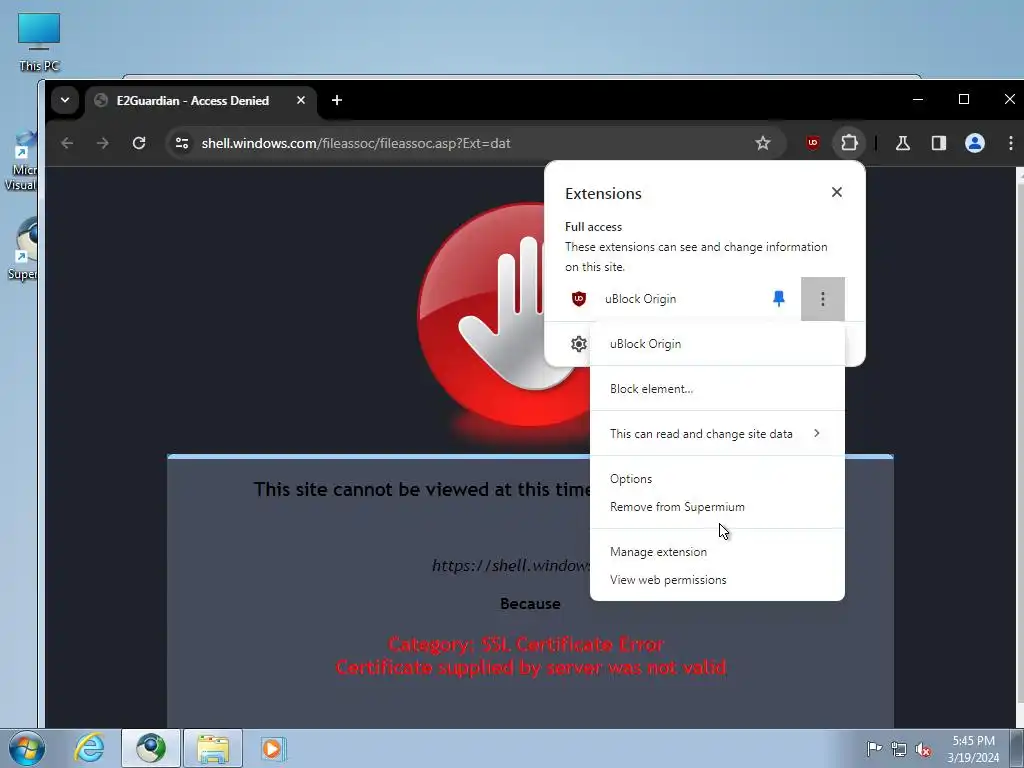This screenshot has height=768, width=1024.
Task: Click the uBlock Origin shield in Extensions list
Action: pyautogui.click(x=579, y=298)
